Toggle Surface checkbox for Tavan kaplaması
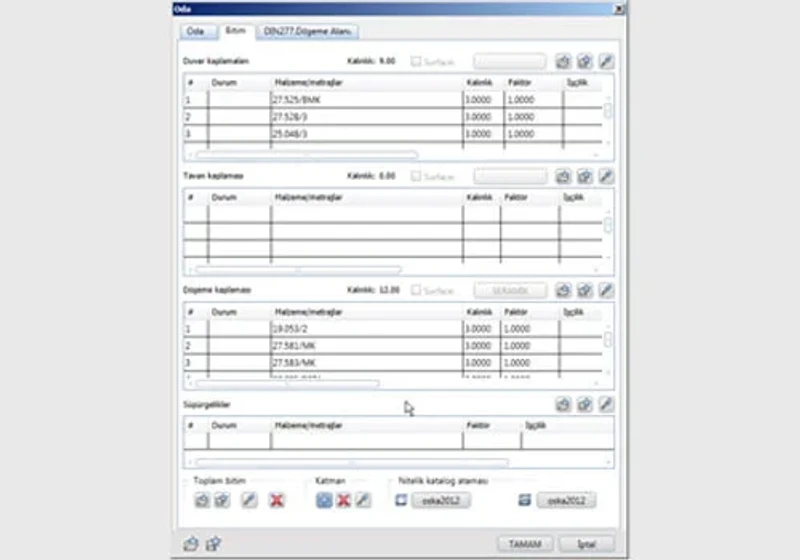Screen dimensions: 800x560 click(416, 176)
